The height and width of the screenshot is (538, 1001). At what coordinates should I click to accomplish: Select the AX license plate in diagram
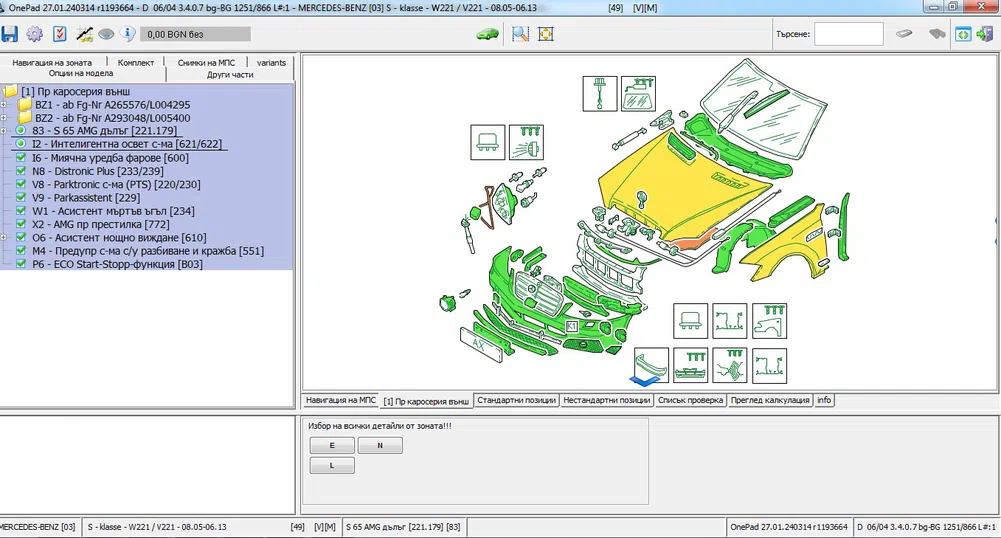(481, 345)
